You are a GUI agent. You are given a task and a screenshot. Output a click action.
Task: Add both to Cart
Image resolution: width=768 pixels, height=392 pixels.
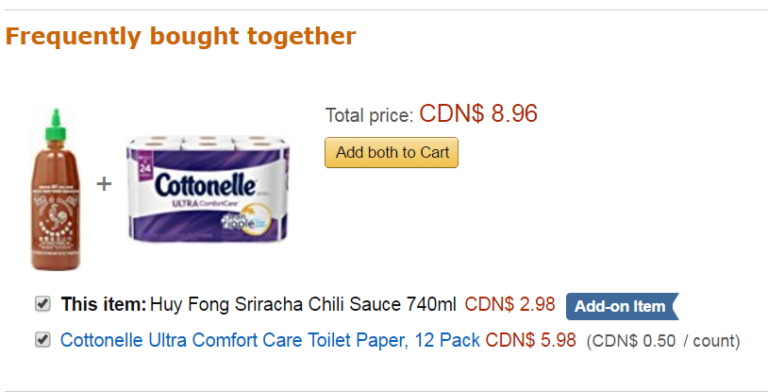(x=391, y=152)
